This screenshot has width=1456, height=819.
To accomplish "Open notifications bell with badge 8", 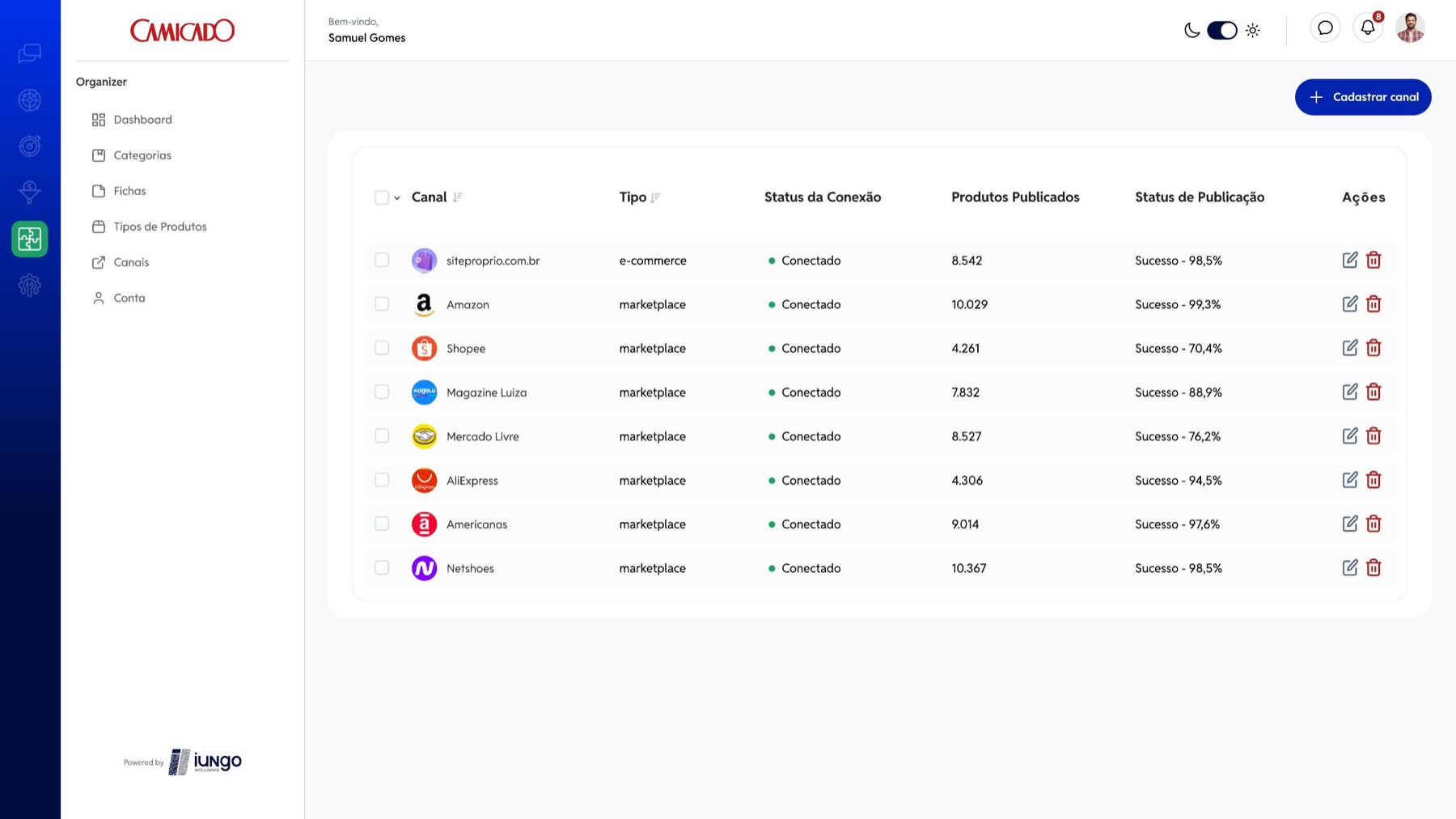I will 1368,28.
